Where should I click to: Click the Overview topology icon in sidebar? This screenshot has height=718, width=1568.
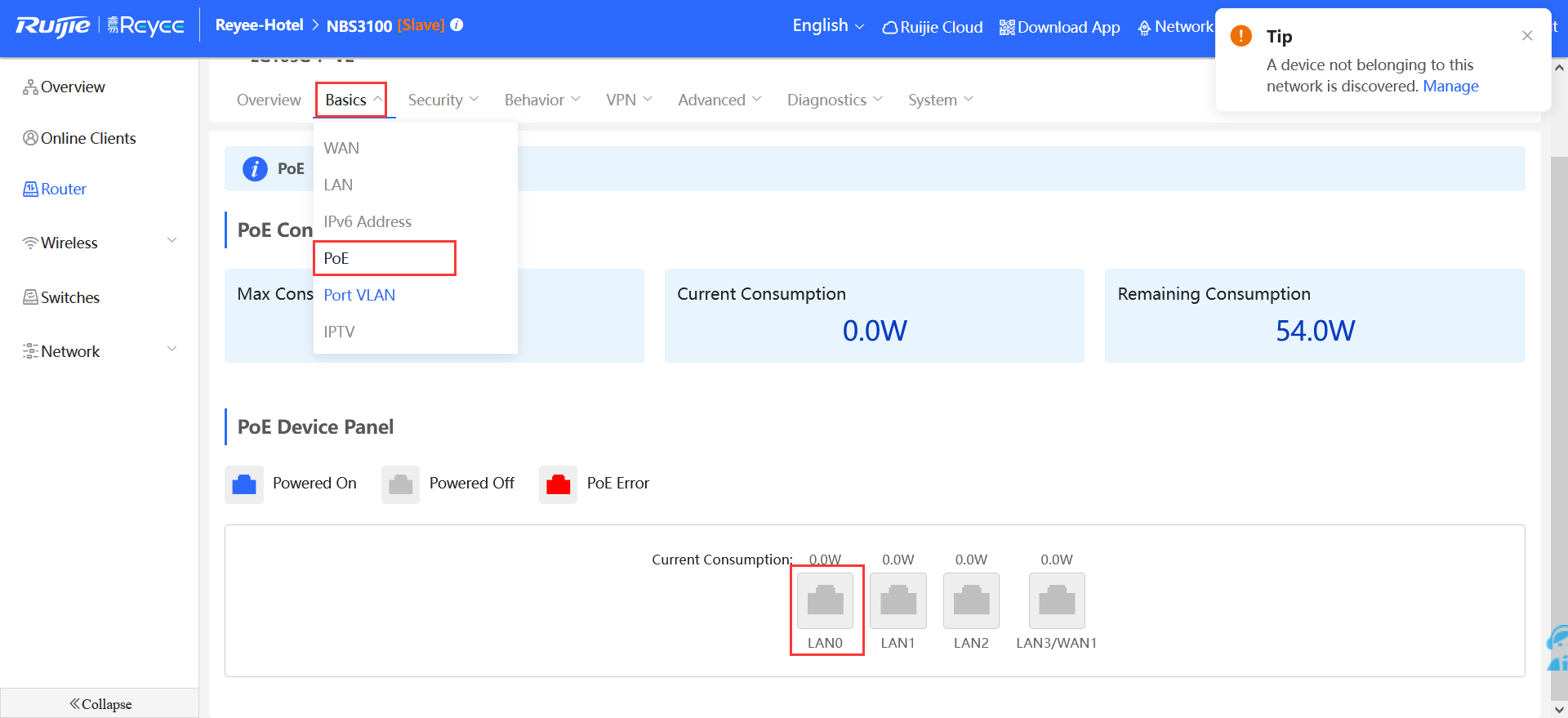[30, 87]
